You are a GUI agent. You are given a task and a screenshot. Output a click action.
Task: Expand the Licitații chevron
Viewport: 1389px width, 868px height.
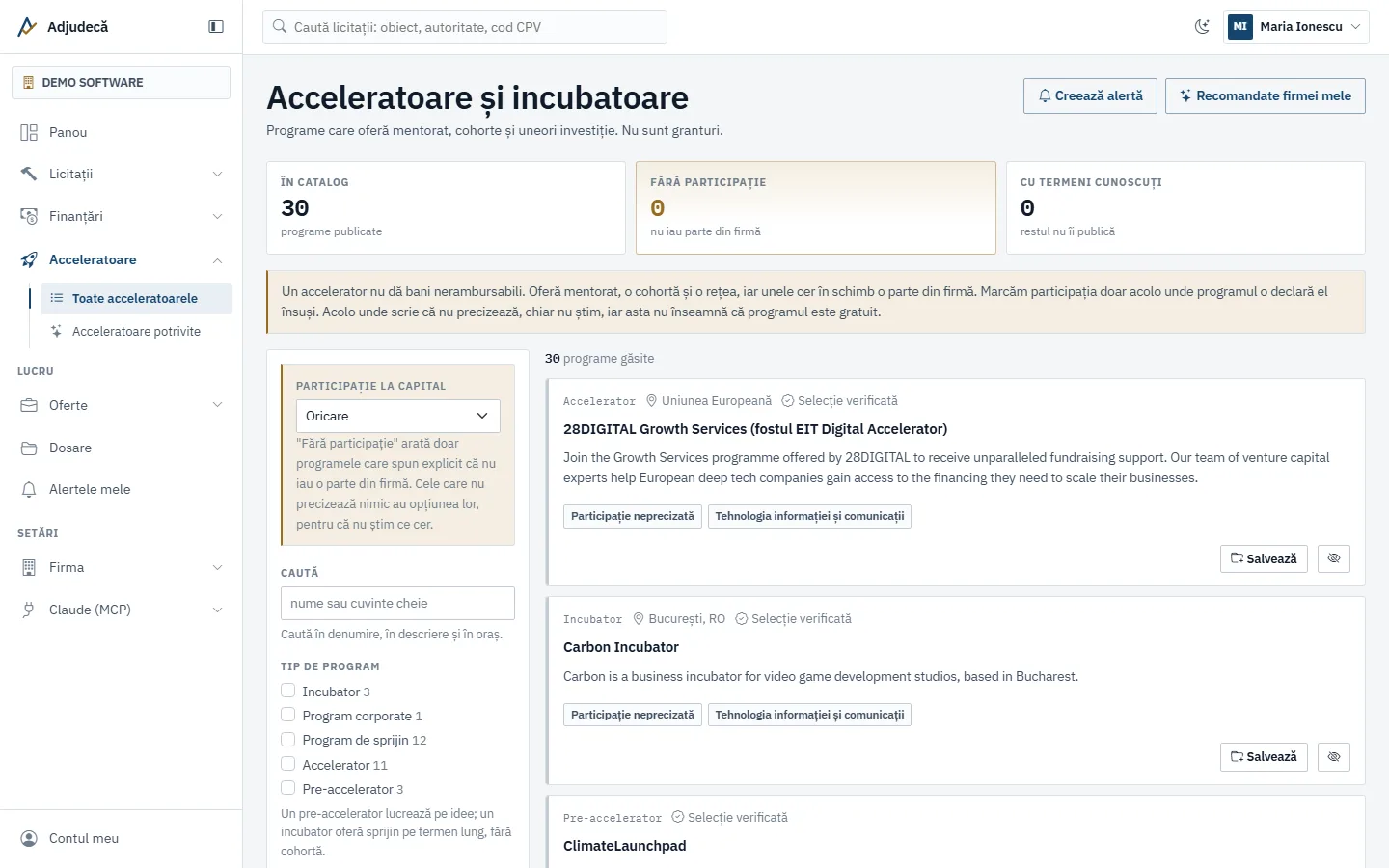click(217, 174)
